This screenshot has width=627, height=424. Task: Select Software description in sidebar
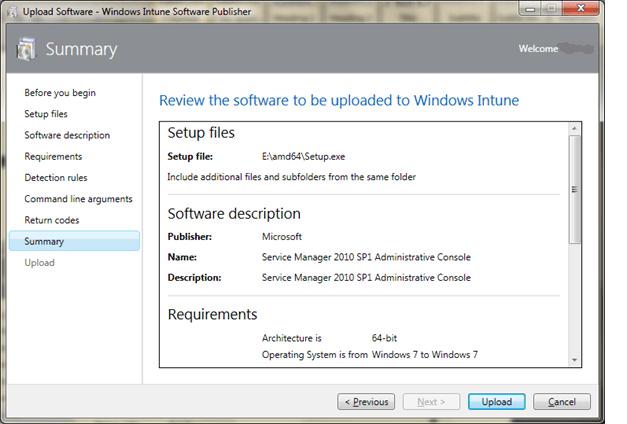coord(67,135)
